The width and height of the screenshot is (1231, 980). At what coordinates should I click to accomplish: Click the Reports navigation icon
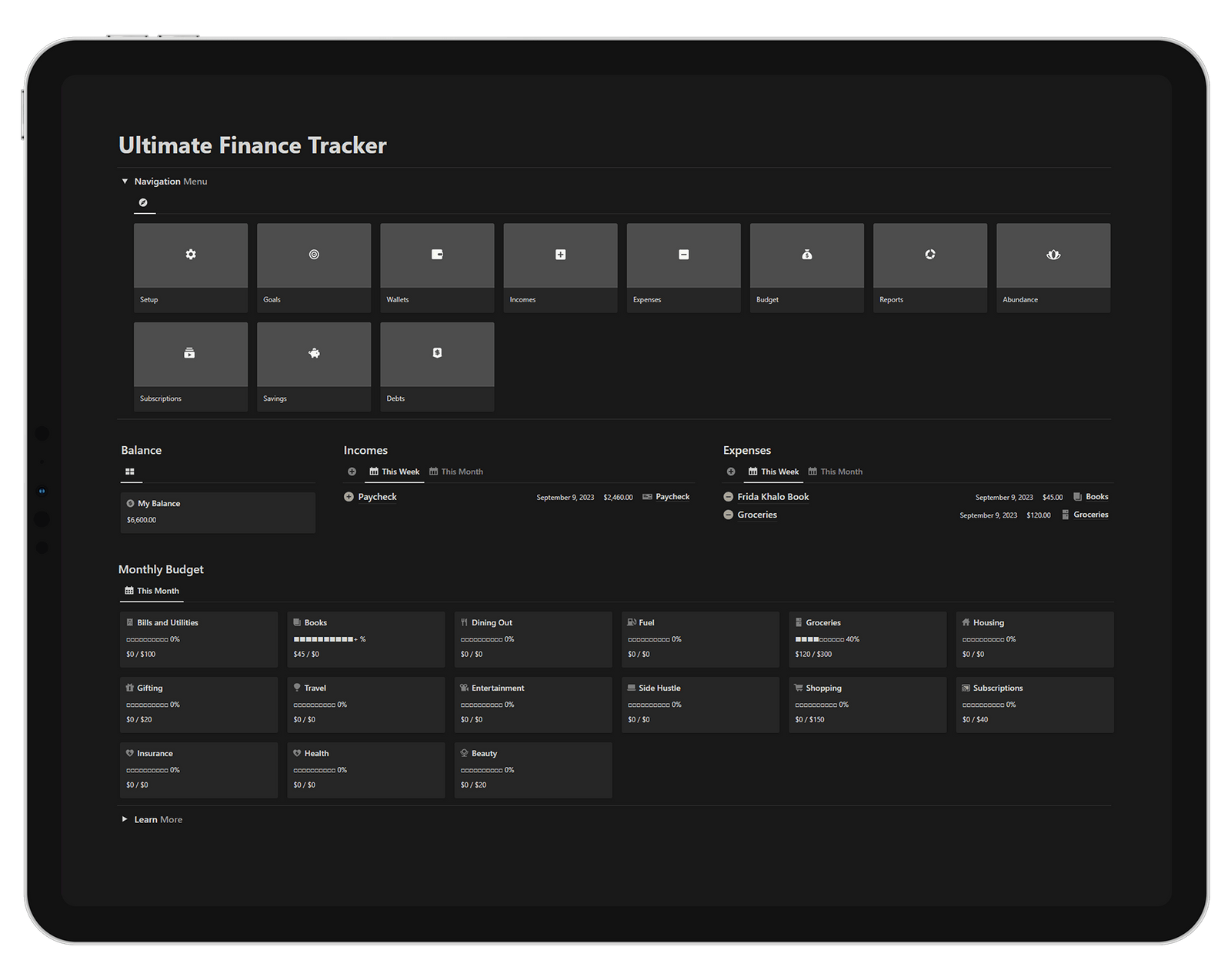click(x=929, y=255)
